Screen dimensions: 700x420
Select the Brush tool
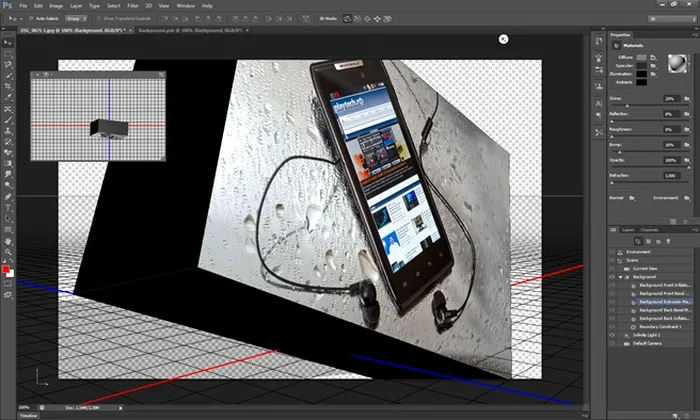pyautogui.click(x=8, y=120)
